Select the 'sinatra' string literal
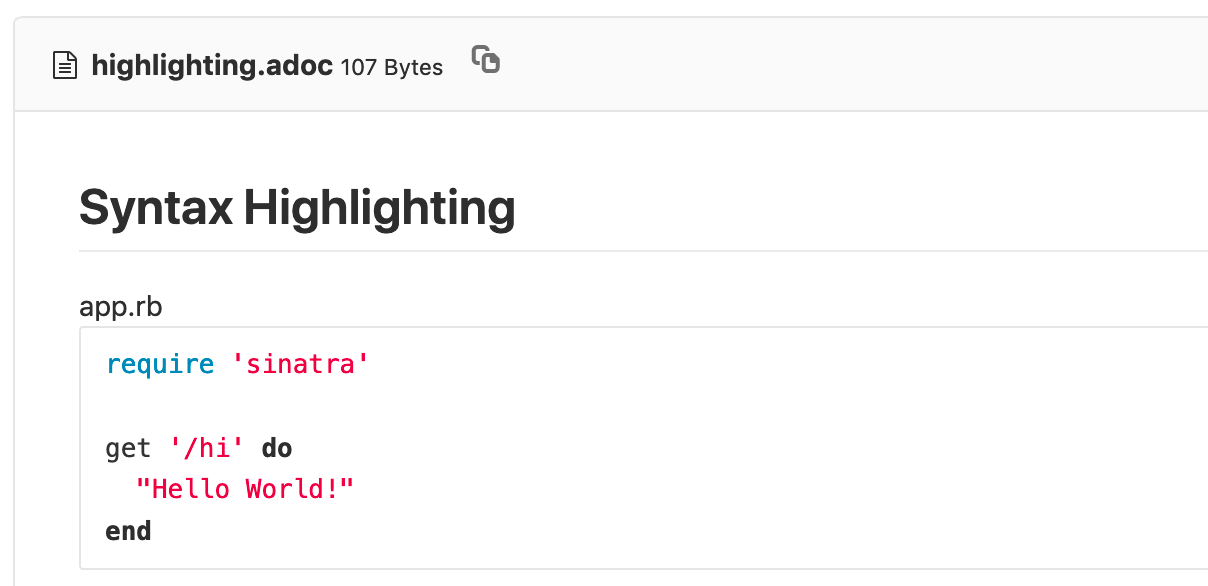This screenshot has height=586, width=1208. pos(301,363)
